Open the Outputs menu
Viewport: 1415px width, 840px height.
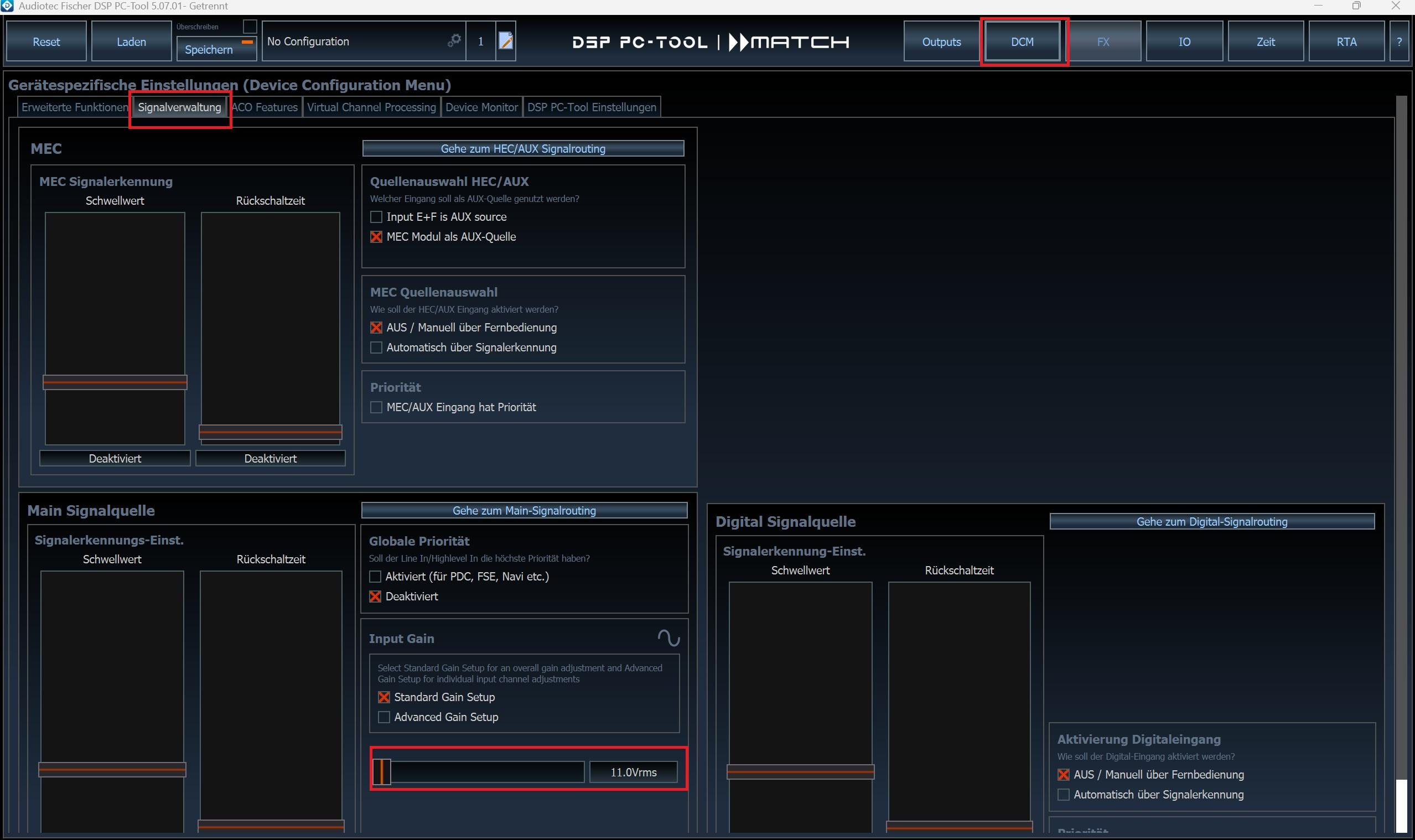point(941,42)
